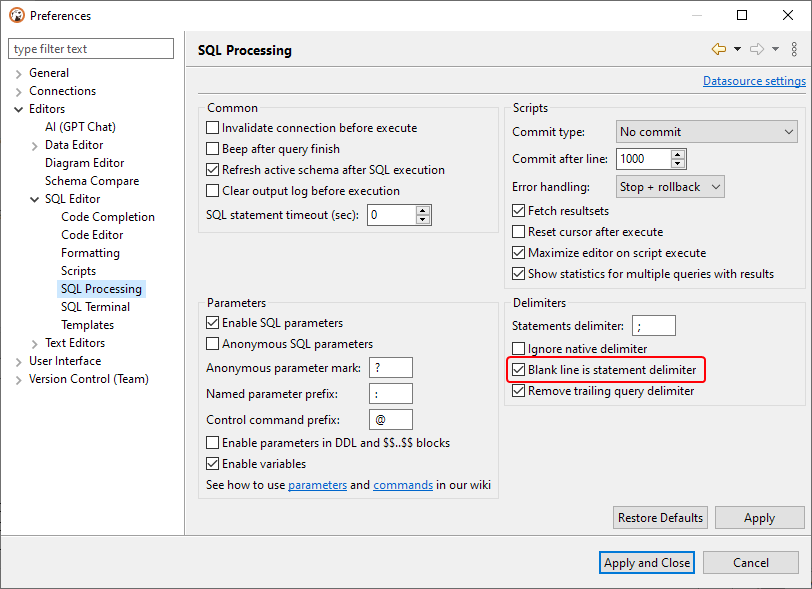Open the Commit type dropdown
Image resolution: width=812 pixels, height=589 pixels.
click(706, 131)
